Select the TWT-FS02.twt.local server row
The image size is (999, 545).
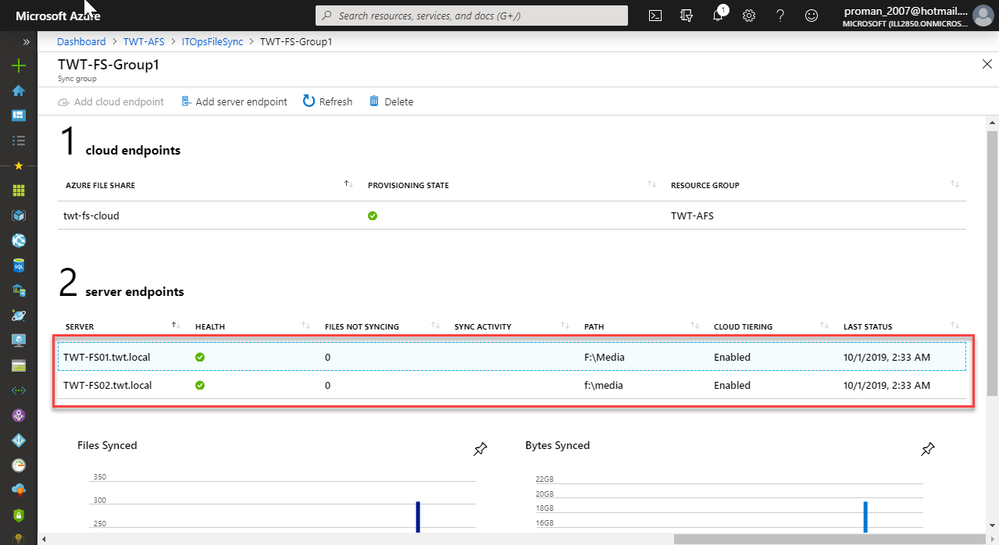click(x=512, y=385)
